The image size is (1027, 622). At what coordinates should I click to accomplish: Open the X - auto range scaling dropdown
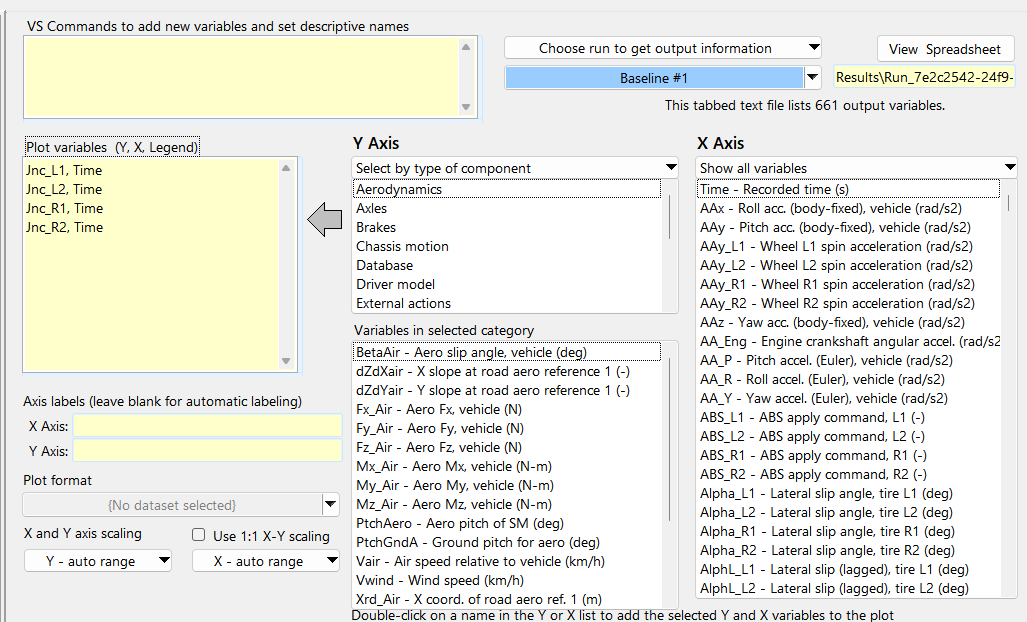266,561
